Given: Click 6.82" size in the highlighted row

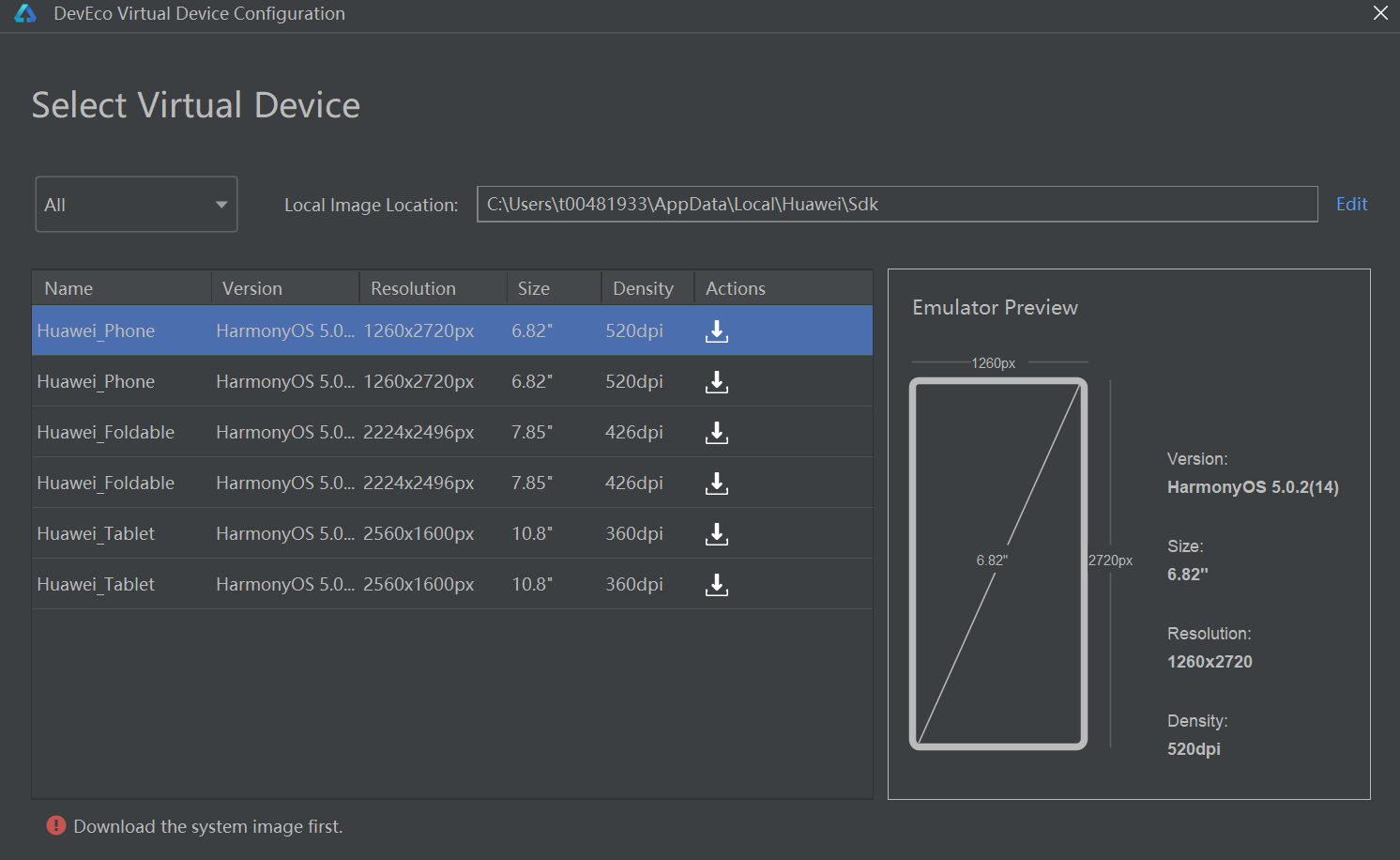Looking at the screenshot, I should [x=532, y=330].
